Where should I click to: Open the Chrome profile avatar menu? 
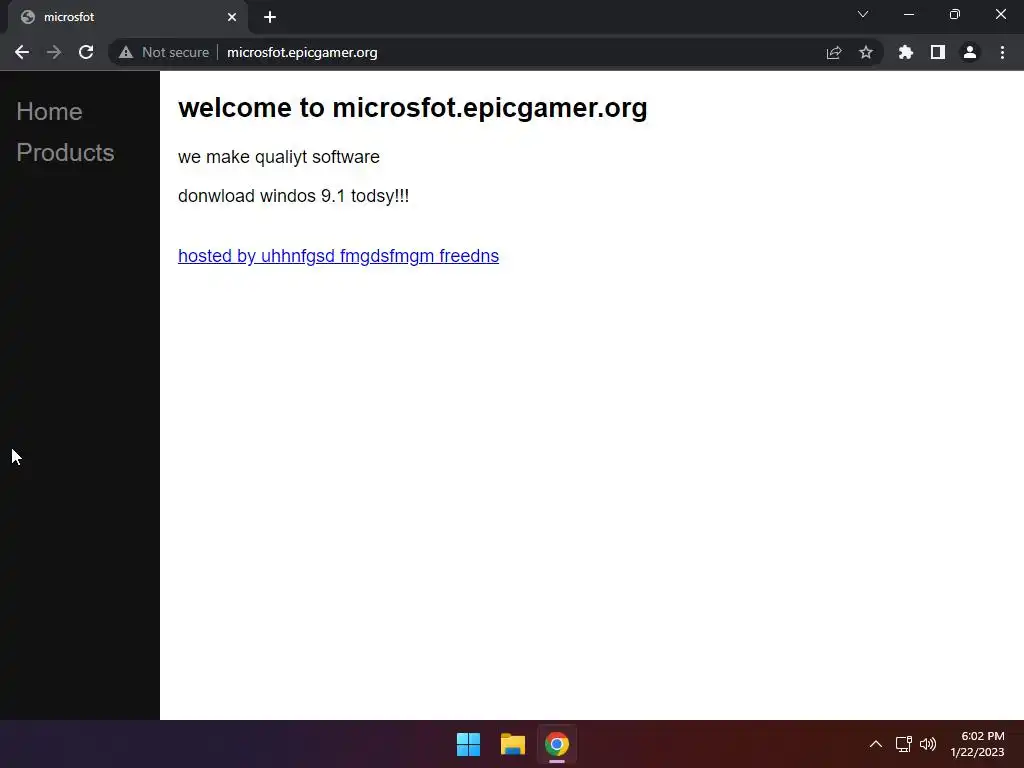tap(970, 52)
